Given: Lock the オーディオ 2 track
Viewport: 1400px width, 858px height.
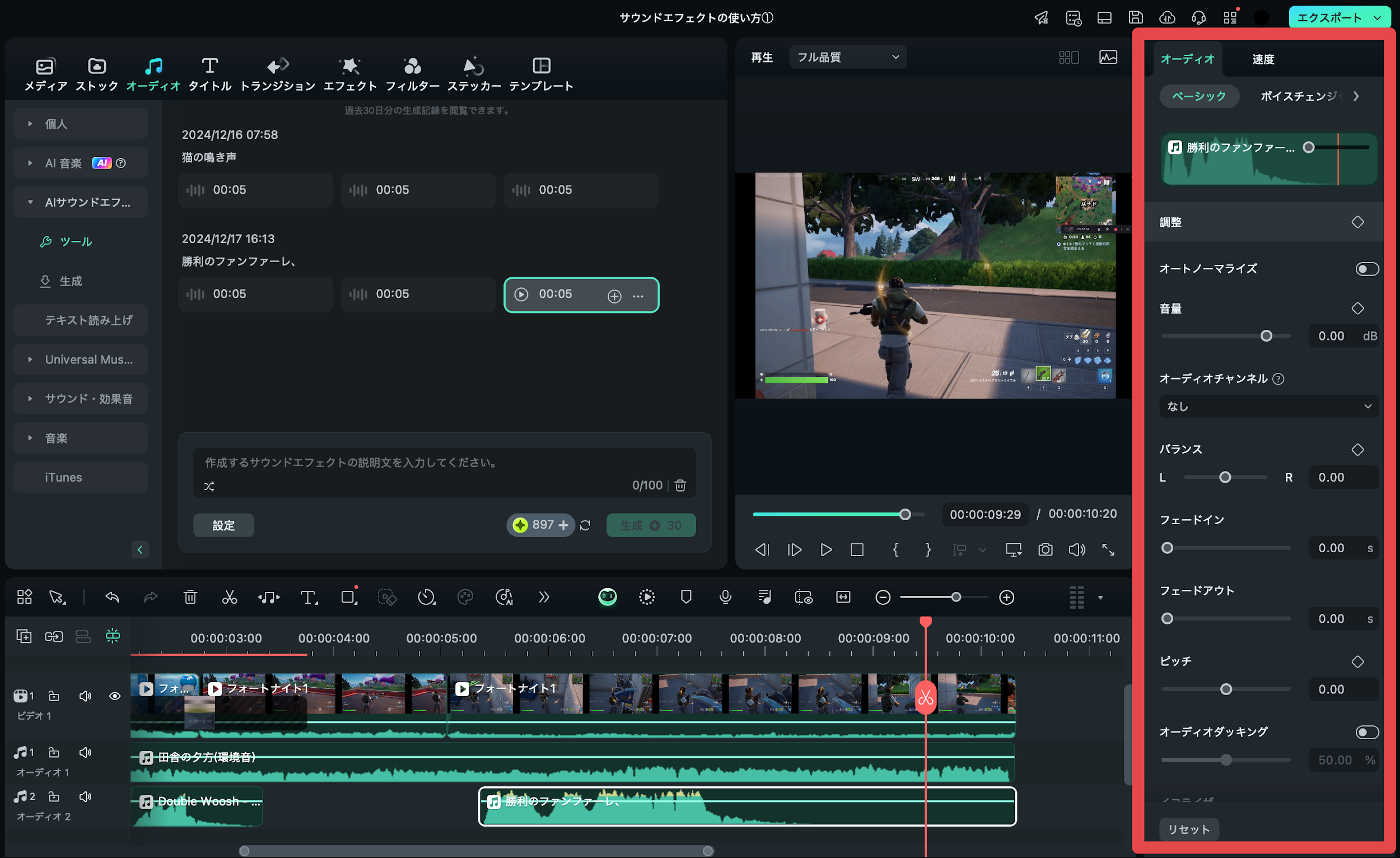Looking at the screenshot, I should pos(53,796).
